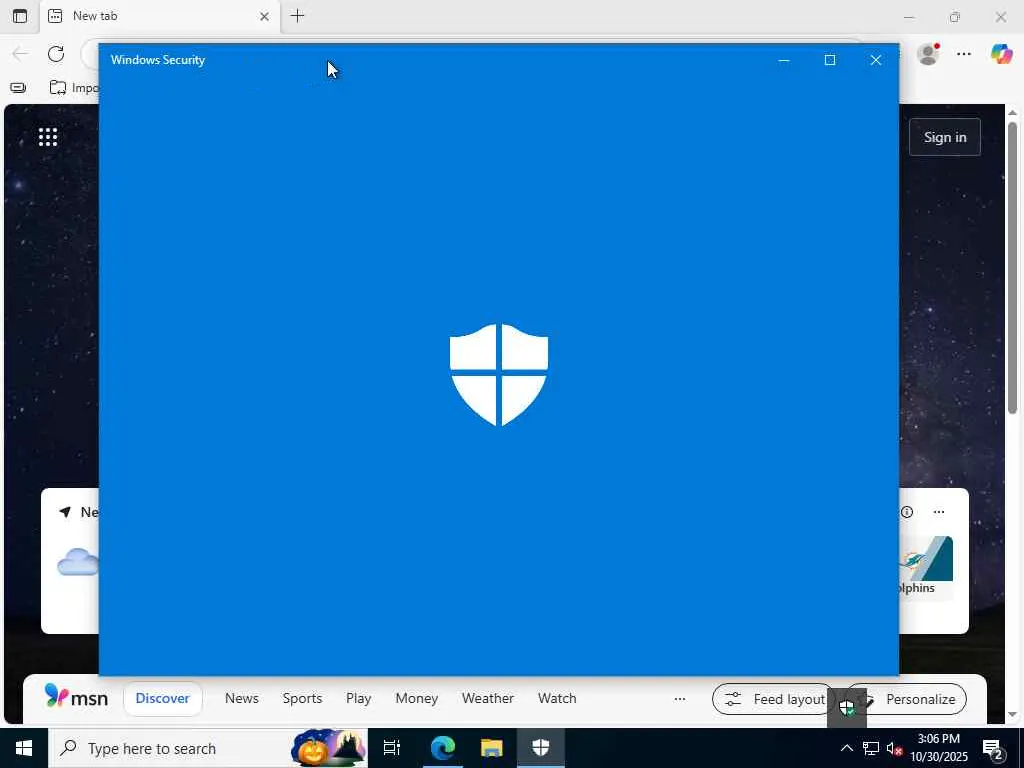Click Sign in on MSN page
Image resolution: width=1024 pixels, height=768 pixels.
point(944,137)
